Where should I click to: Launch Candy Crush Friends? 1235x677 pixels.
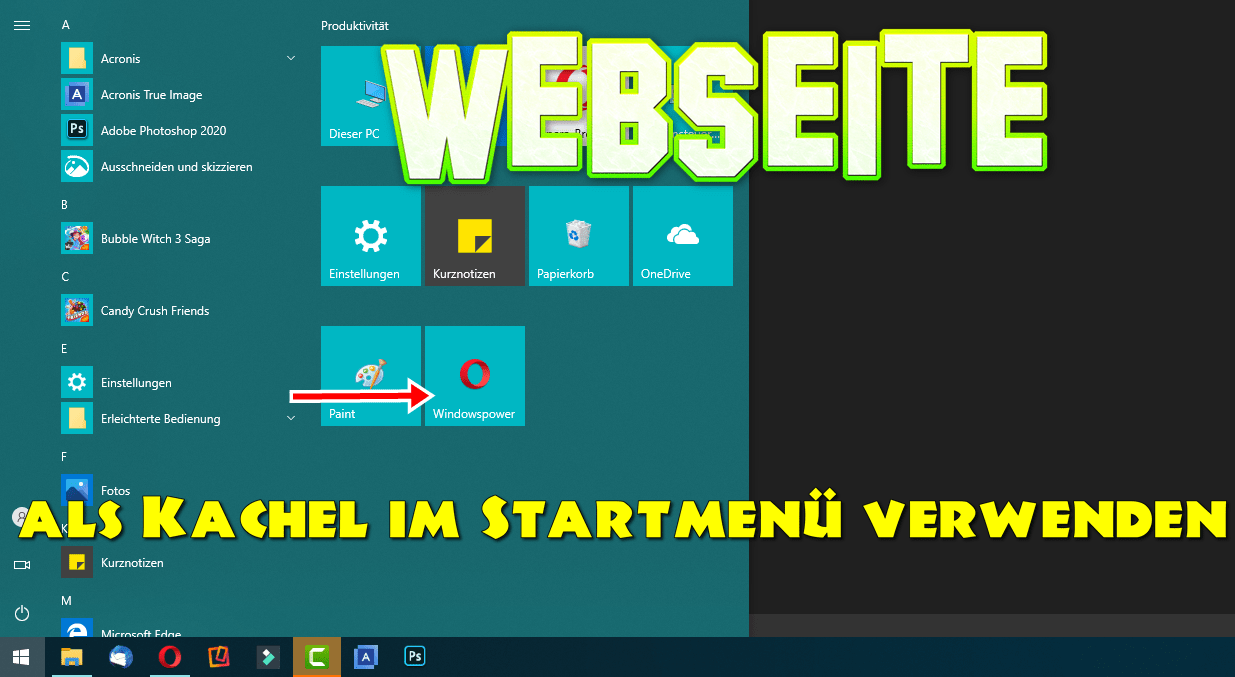coord(180,311)
